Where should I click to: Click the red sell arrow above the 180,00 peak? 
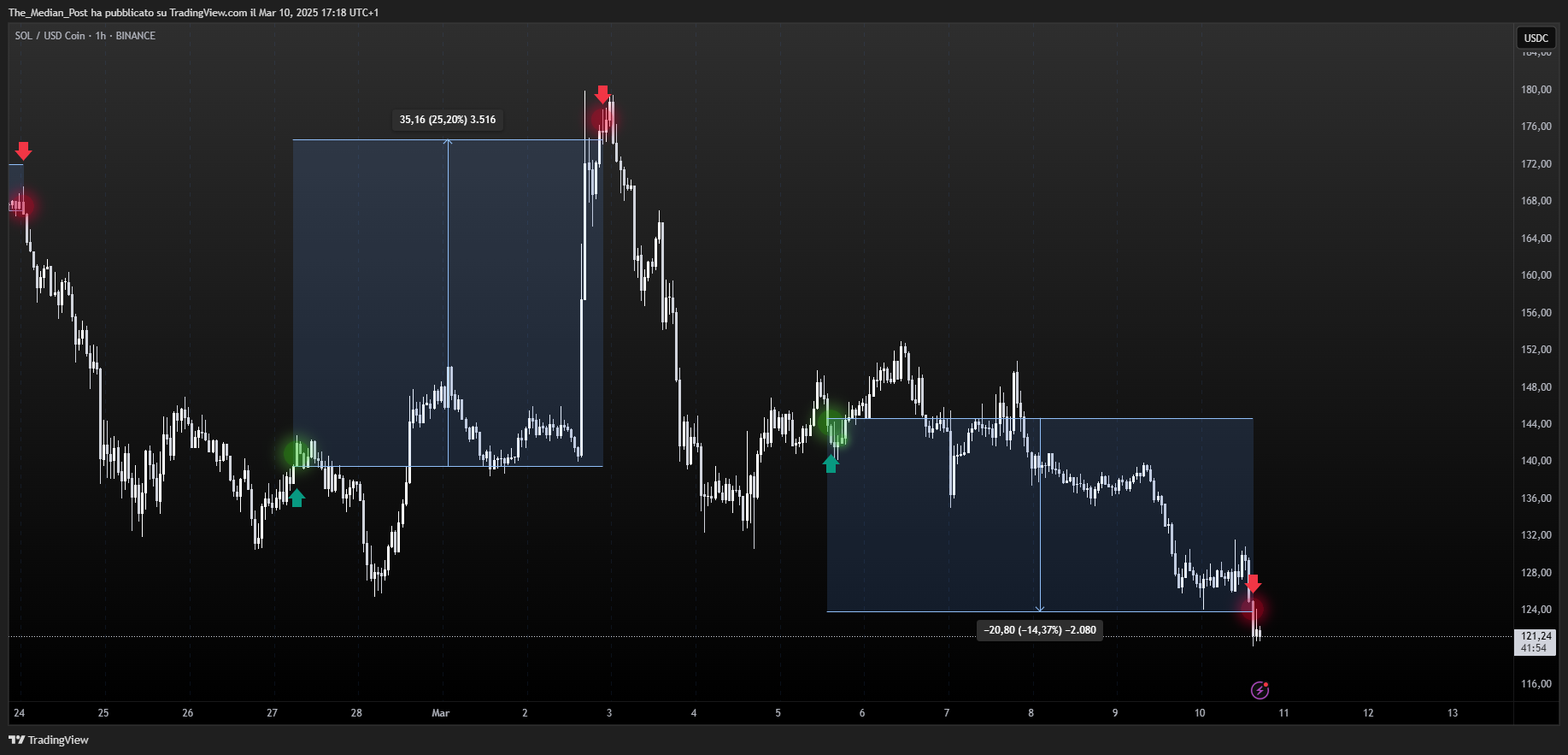pos(602,94)
